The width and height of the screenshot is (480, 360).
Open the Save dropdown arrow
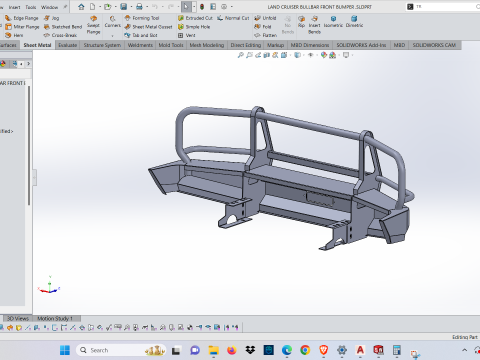(x=131, y=7)
